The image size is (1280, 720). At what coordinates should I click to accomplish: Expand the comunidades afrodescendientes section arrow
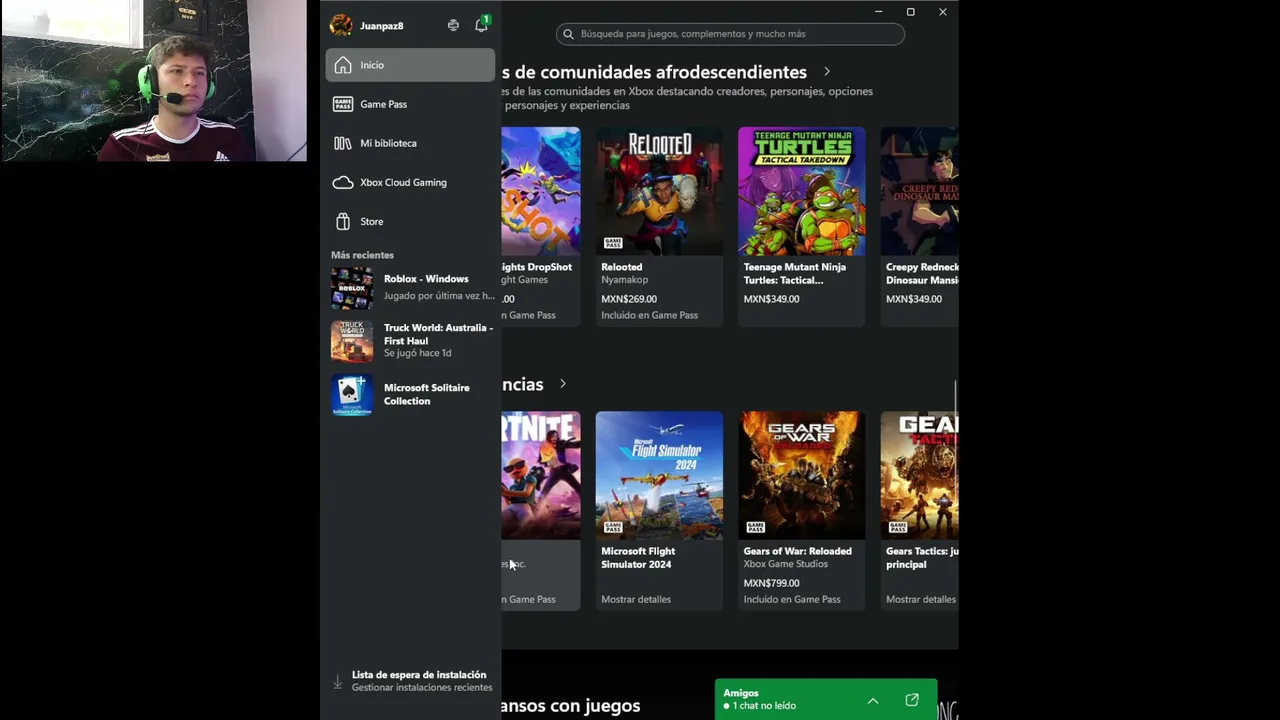point(827,72)
